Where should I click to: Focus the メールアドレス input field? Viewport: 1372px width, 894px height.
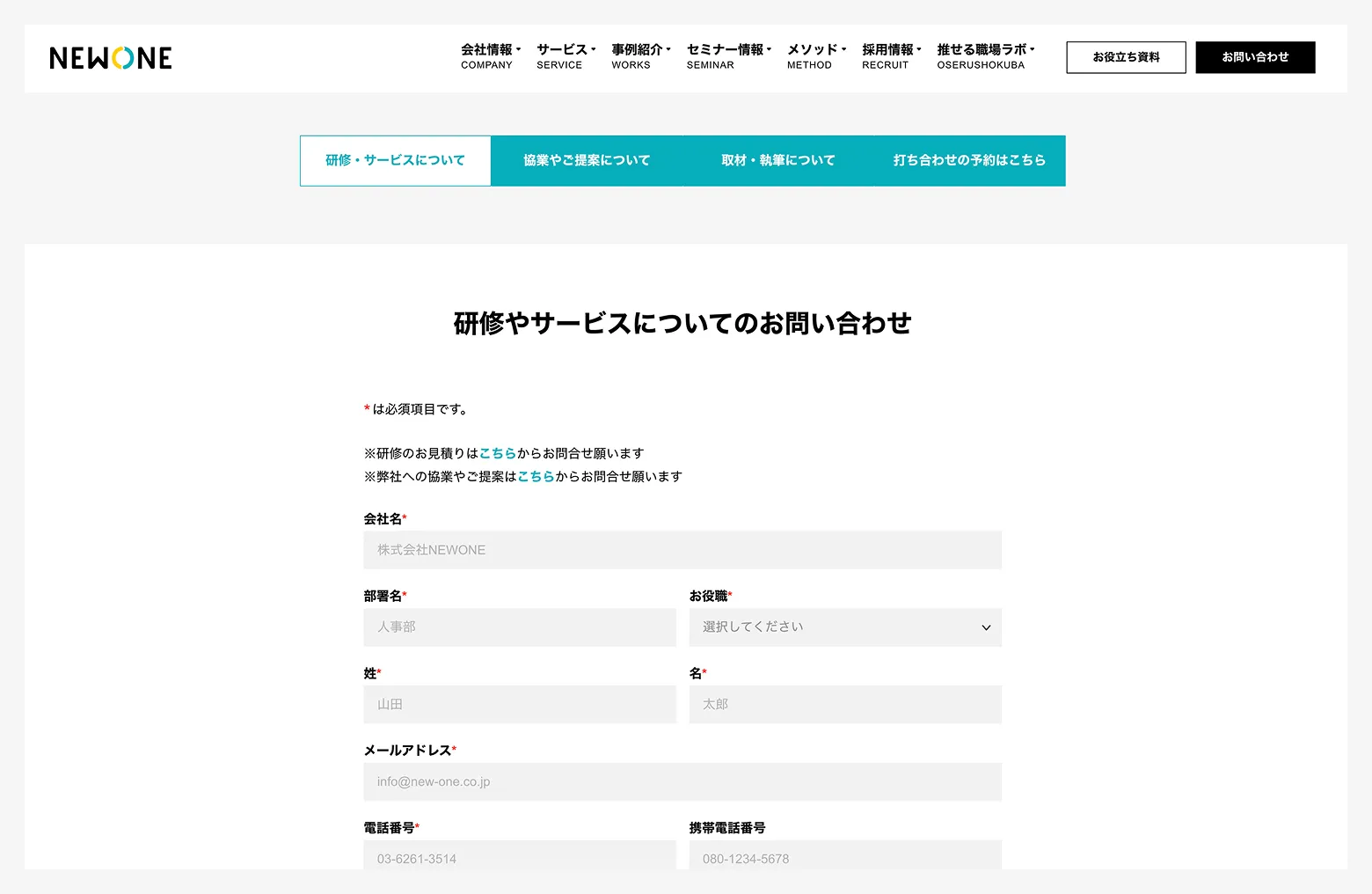pos(682,781)
